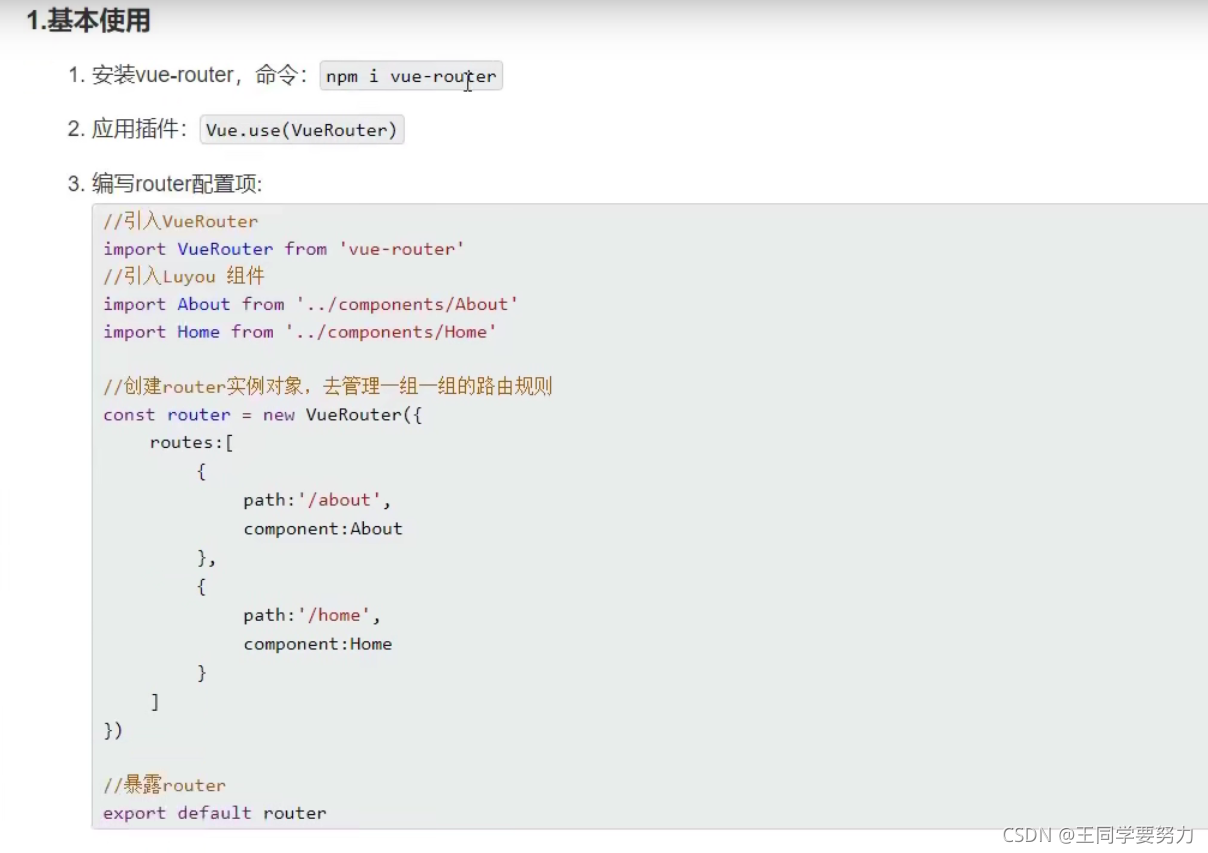
Task: Click the line 'const router = new VueRouter({'
Action: point(263,415)
